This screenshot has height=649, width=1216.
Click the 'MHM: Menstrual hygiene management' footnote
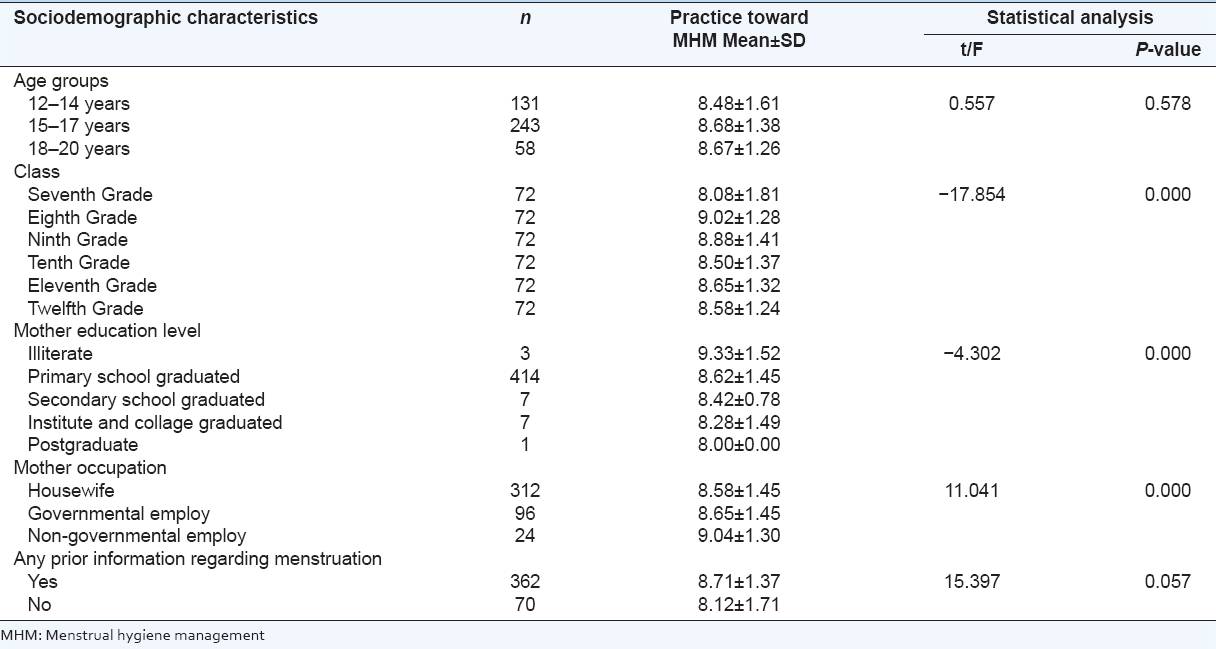click(133, 635)
